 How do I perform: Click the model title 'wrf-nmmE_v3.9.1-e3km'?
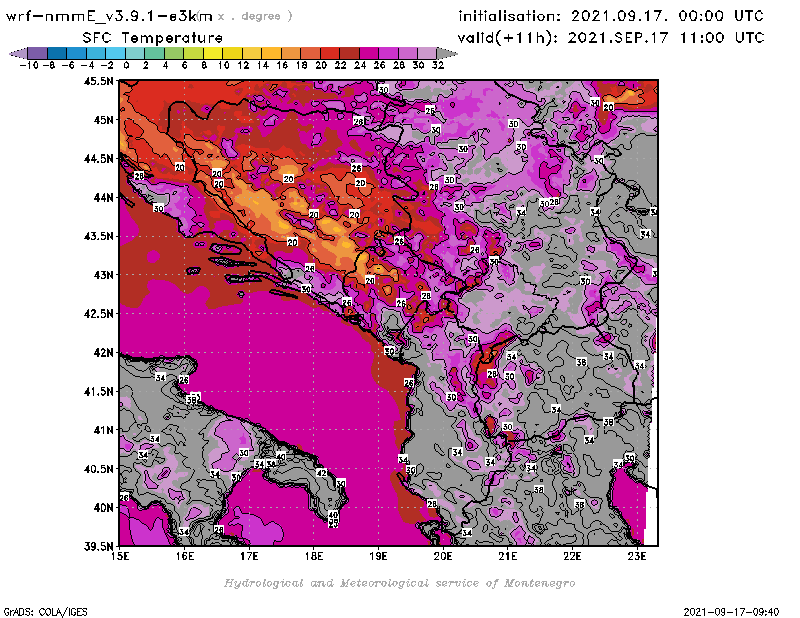[x=109, y=16]
